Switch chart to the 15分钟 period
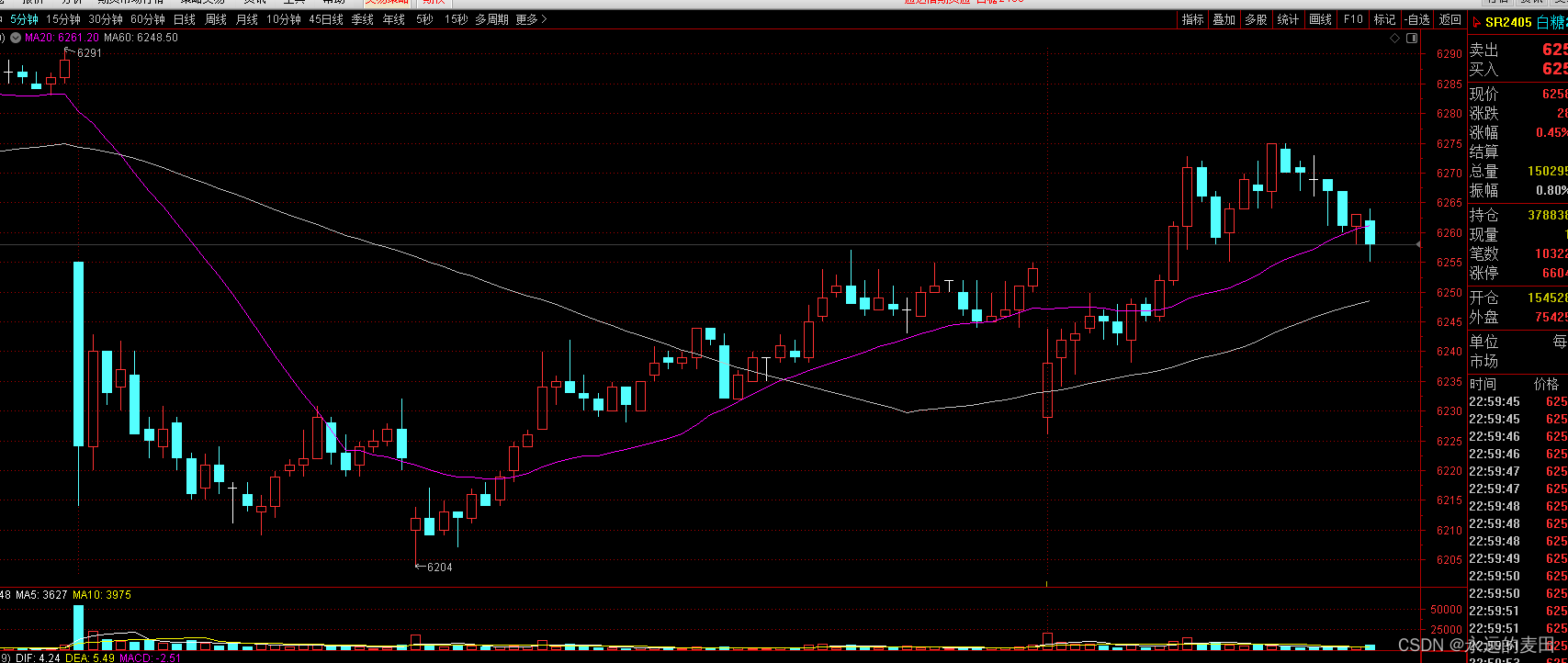The width and height of the screenshot is (1568, 663). (63, 19)
